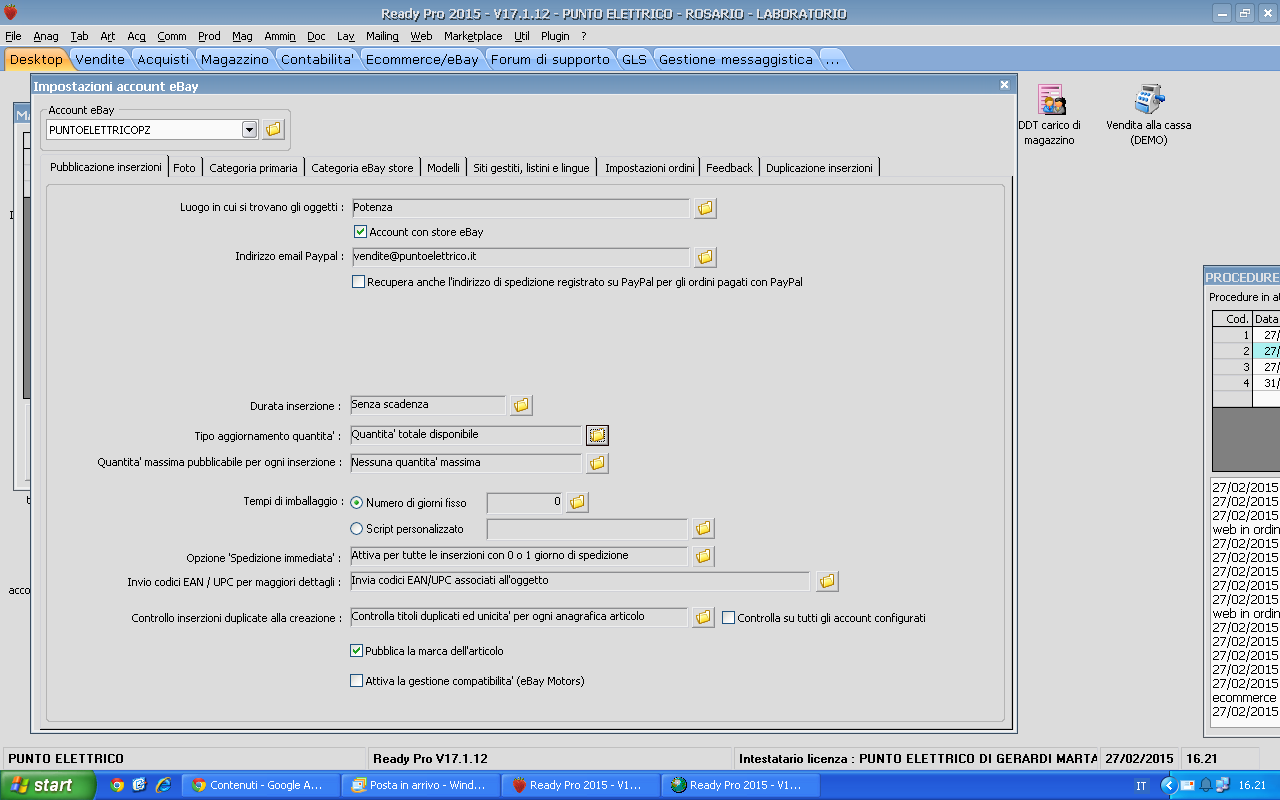Select Numero di giorni fisso radio button
This screenshot has width=1280, height=800.
(357, 503)
